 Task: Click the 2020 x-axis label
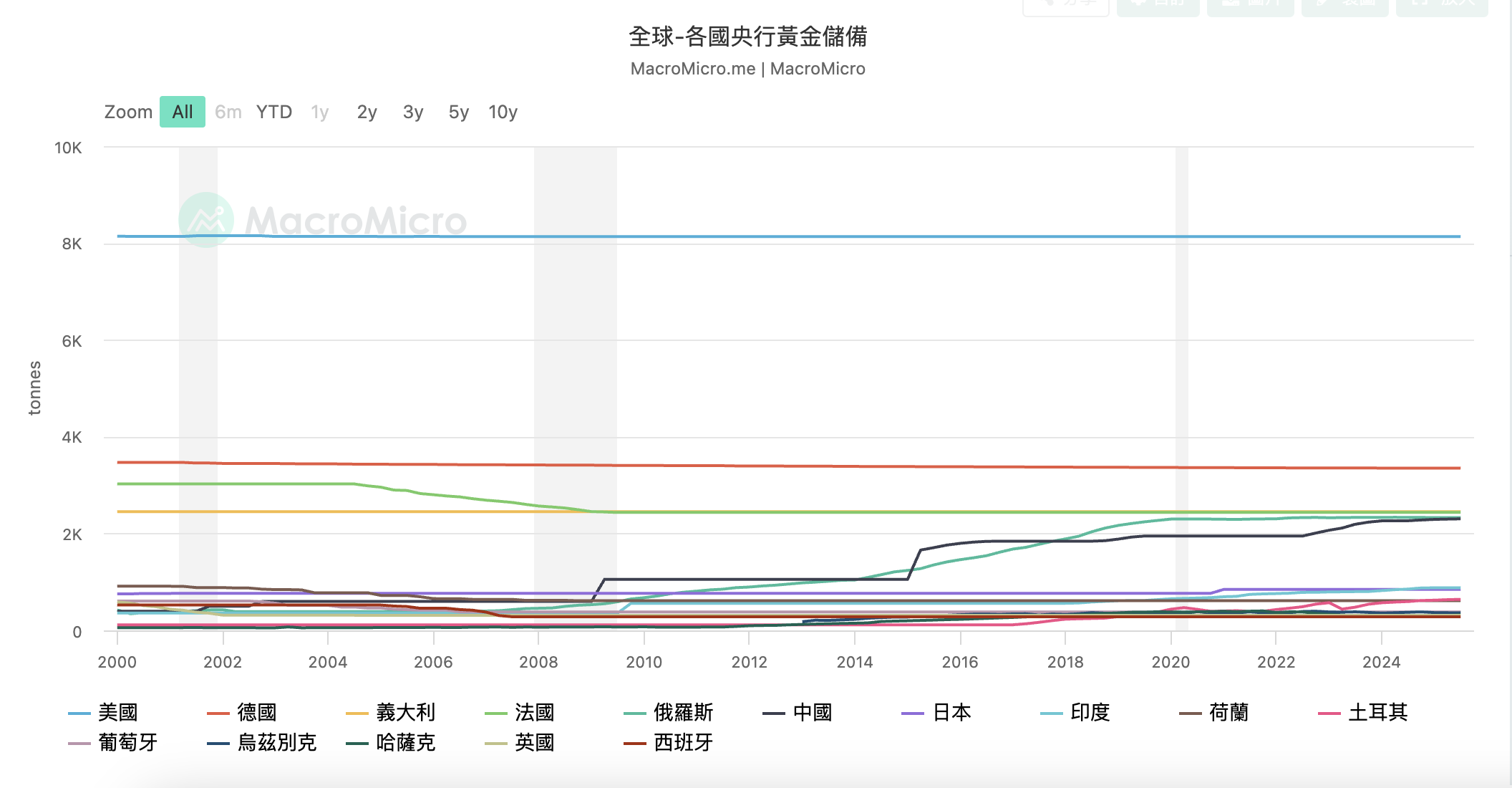(x=1171, y=662)
